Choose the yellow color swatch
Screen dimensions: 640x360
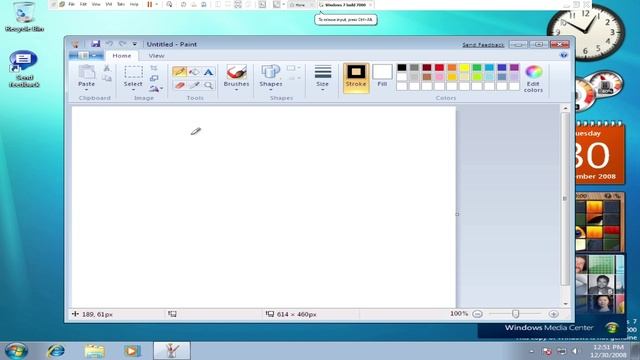click(464, 67)
